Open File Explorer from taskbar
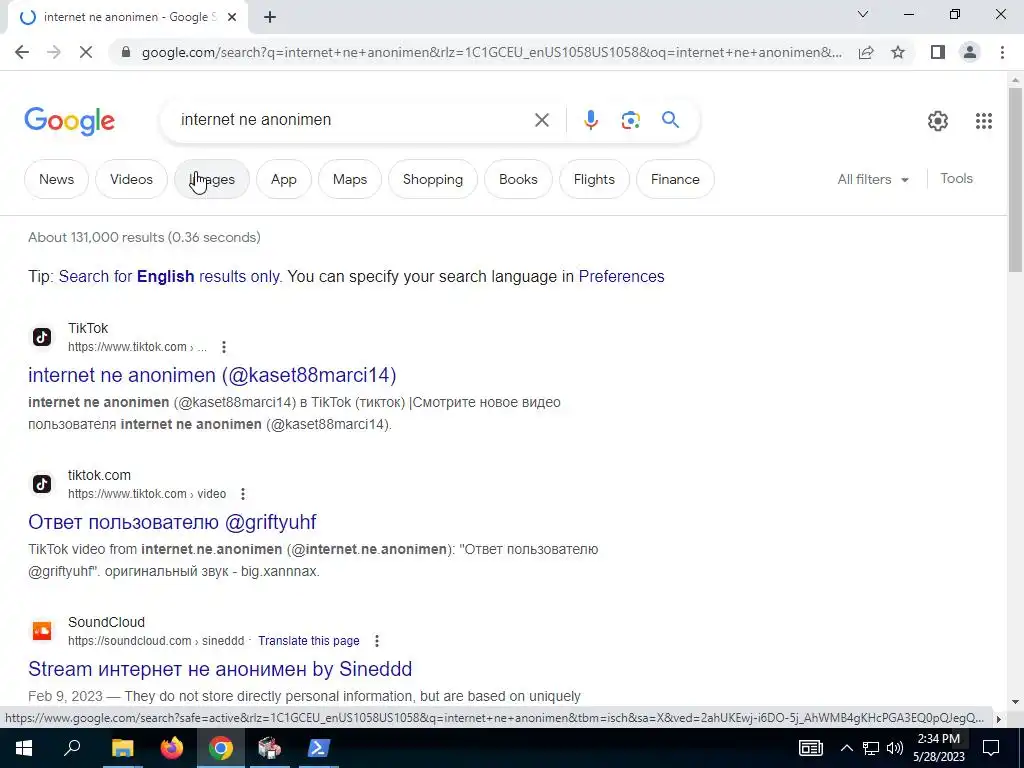The height and width of the screenshot is (768, 1024). pyautogui.click(x=122, y=748)
